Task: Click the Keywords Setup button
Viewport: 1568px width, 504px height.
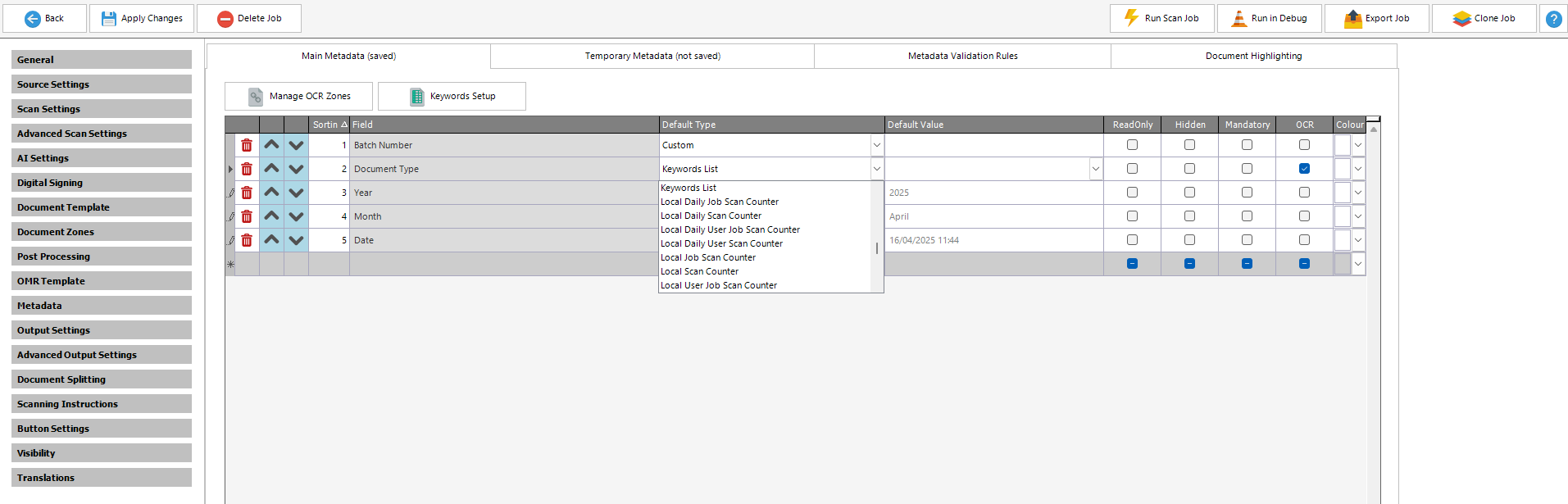Action: [452, 96]
